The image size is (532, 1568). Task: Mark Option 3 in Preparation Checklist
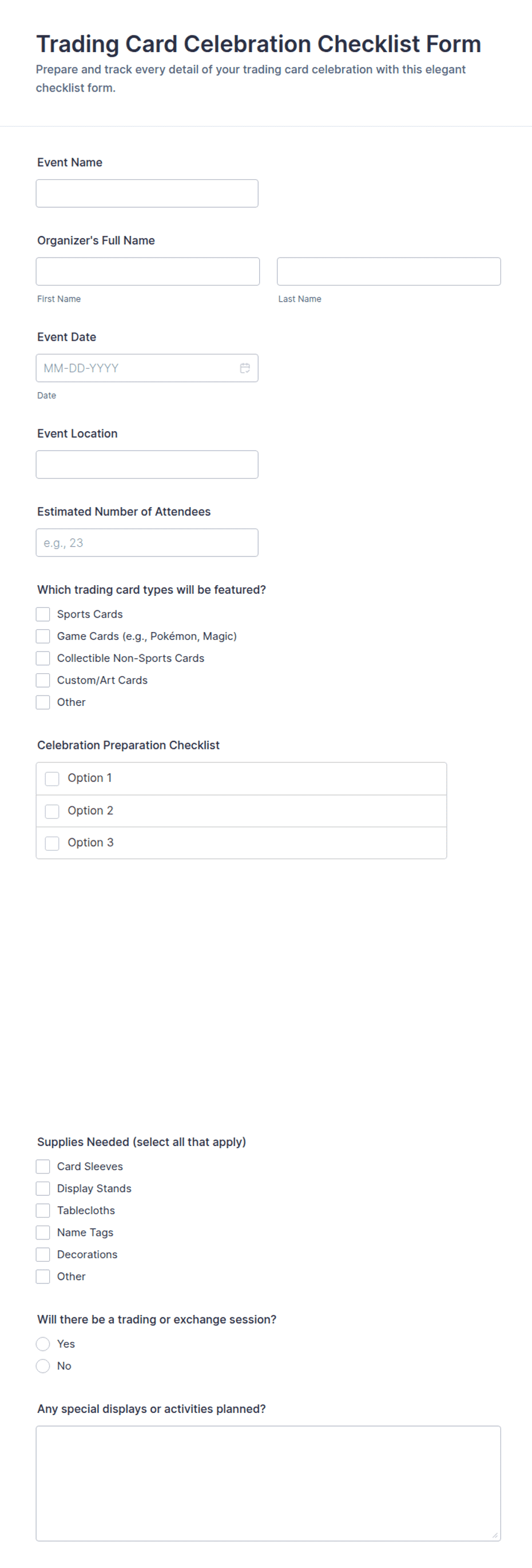[52, 843]
